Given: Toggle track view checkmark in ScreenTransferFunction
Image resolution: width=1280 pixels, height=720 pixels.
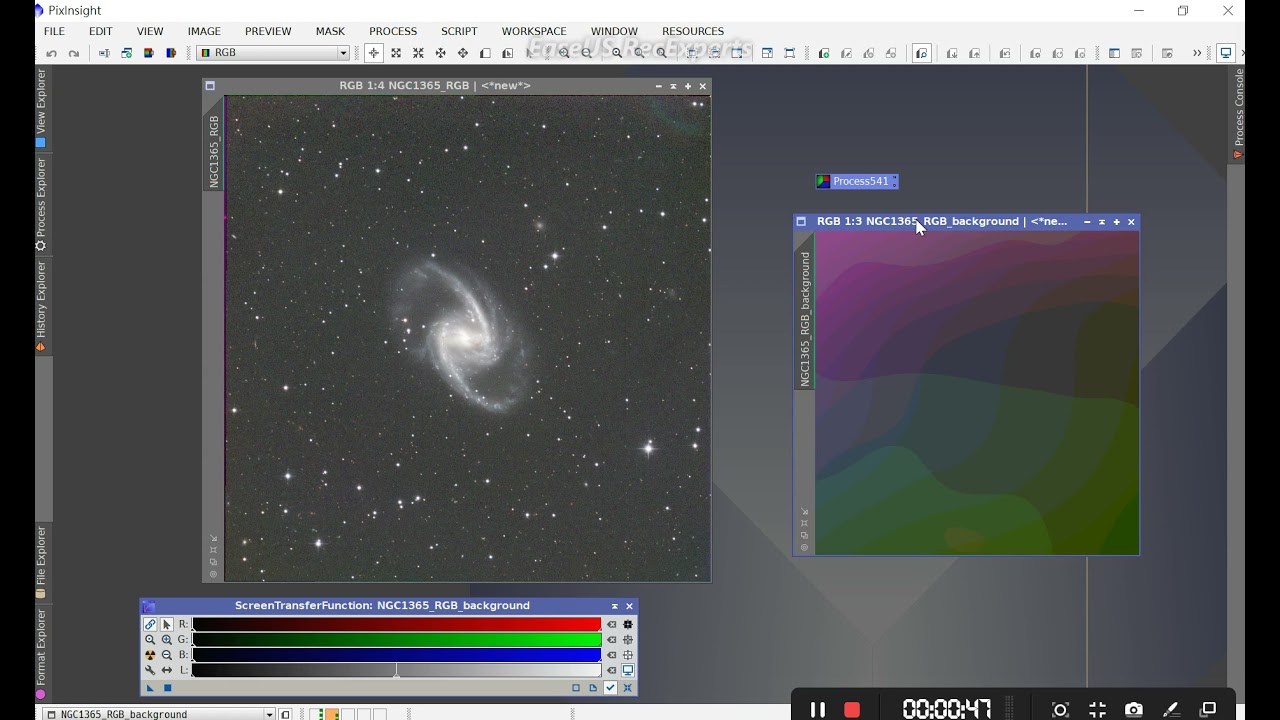Looking at the screenshot, I should [610, 688].
